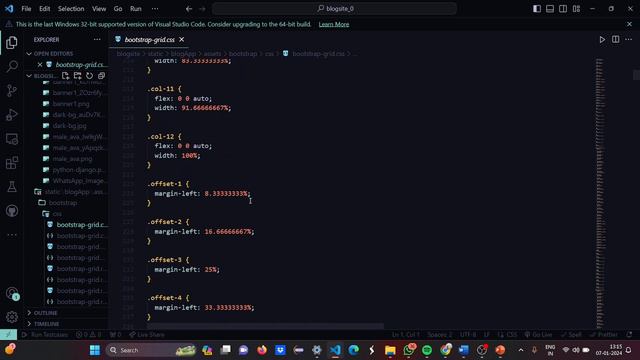The image size is (640, 360).
Task: Open Explorer views and more actions
Action: coord(97,40)
